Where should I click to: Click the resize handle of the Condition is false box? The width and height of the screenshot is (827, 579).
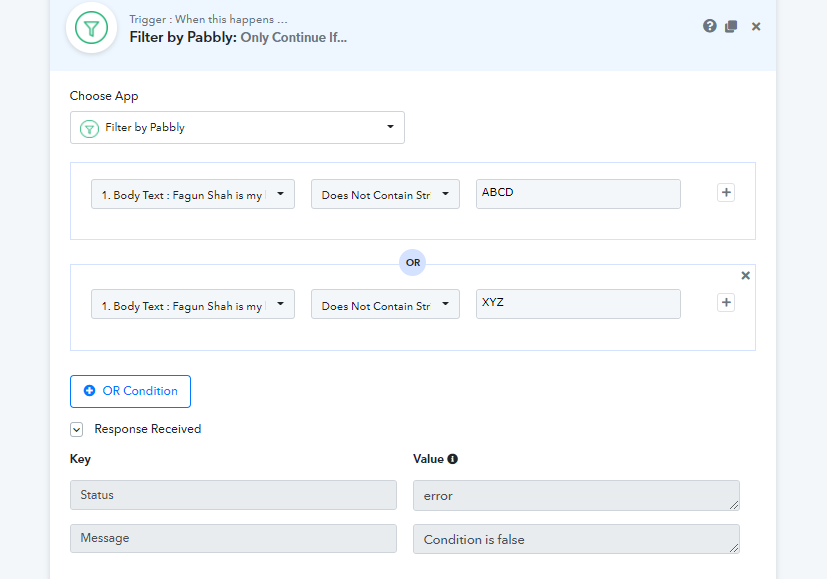(734, 548)
